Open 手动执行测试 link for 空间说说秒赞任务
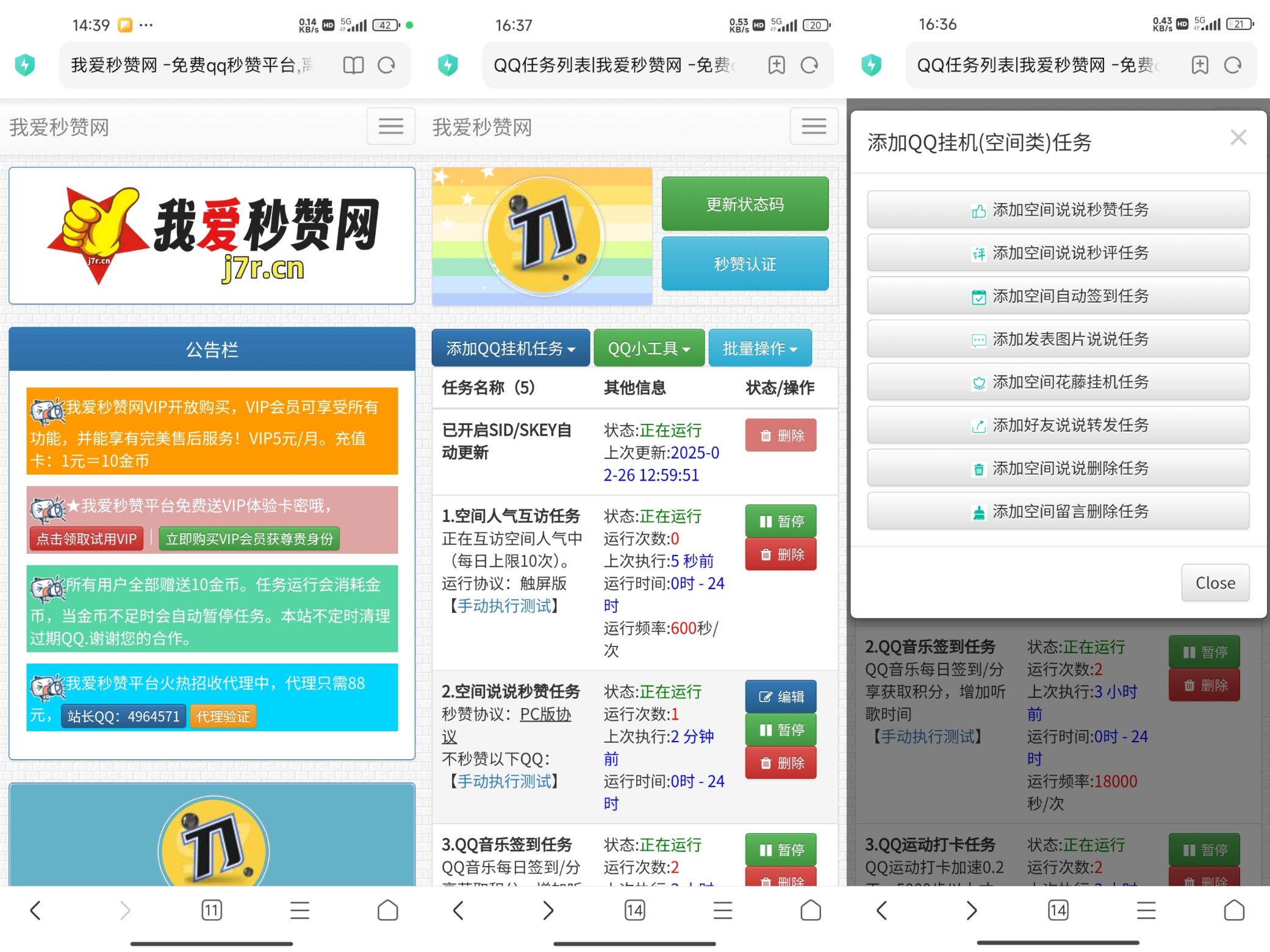Viewport: 1270px width, 952px height. tap(505, 781)
